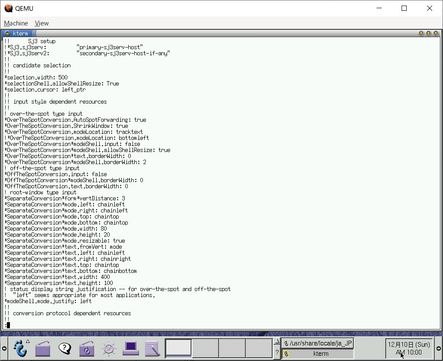Open the clock applet showing AM 10:00
The height and width of the screenshot is (361, 443).
point(409,348)
